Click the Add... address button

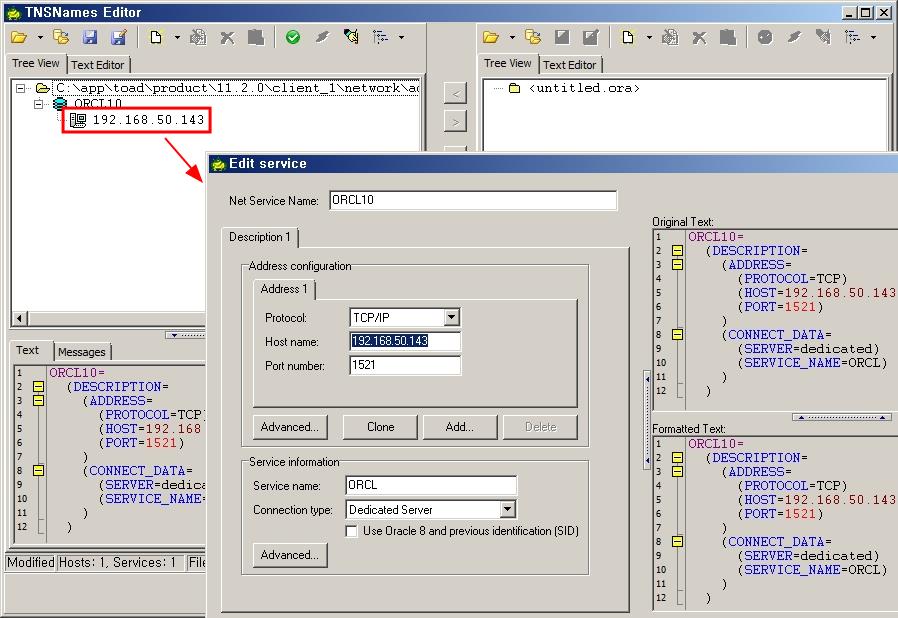pyautogui.click(x=460, y=427)
